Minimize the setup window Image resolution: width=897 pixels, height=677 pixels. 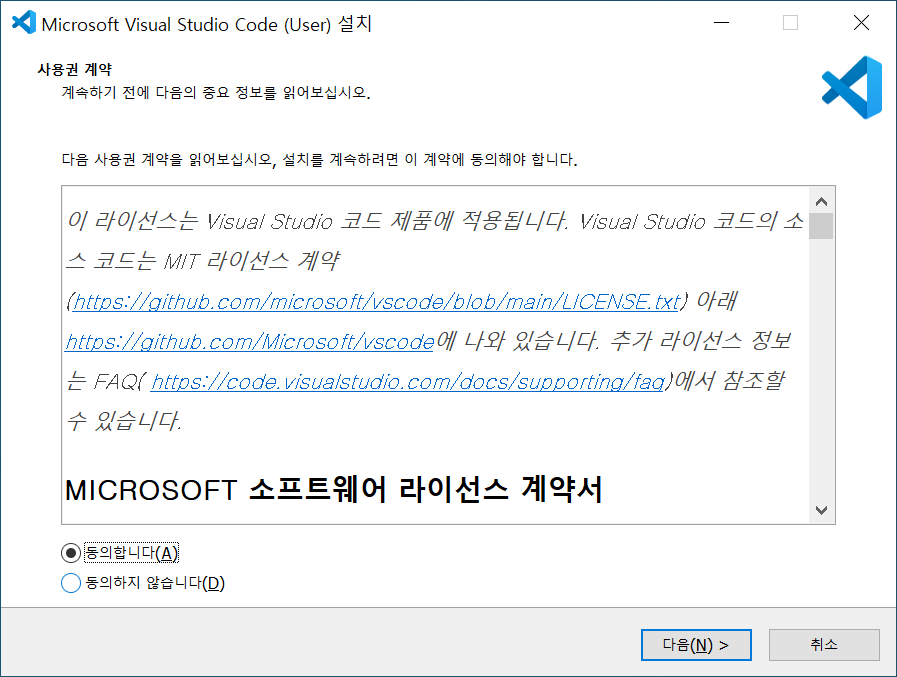[x=721, y=23]
